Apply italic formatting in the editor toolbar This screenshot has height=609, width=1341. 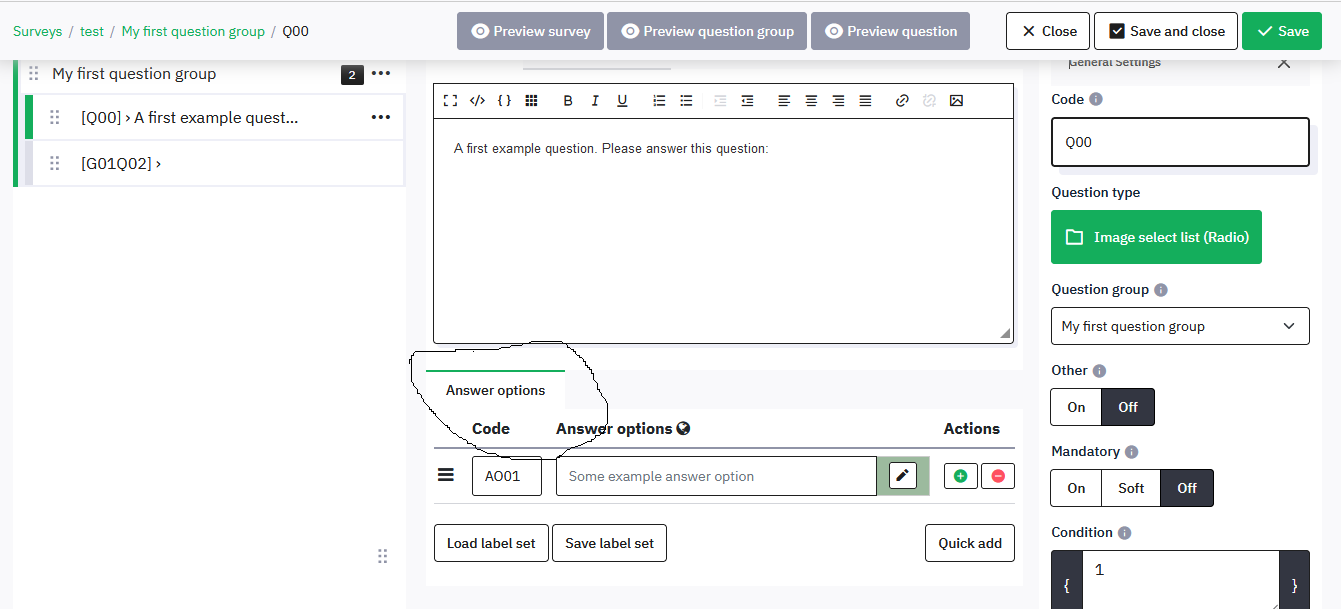coord(595,101)
